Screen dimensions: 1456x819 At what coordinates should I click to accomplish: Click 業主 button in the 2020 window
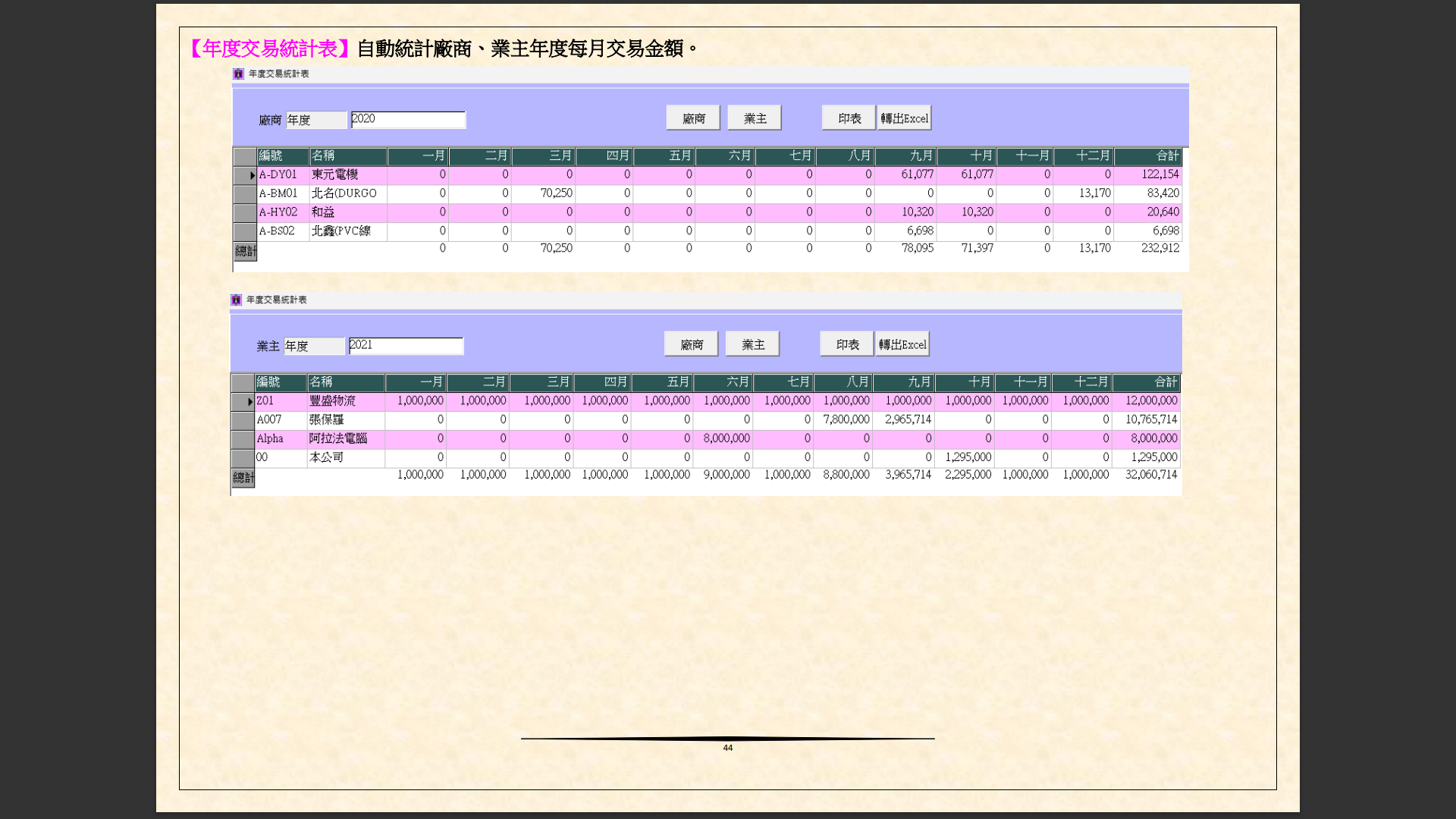point(755,118)
